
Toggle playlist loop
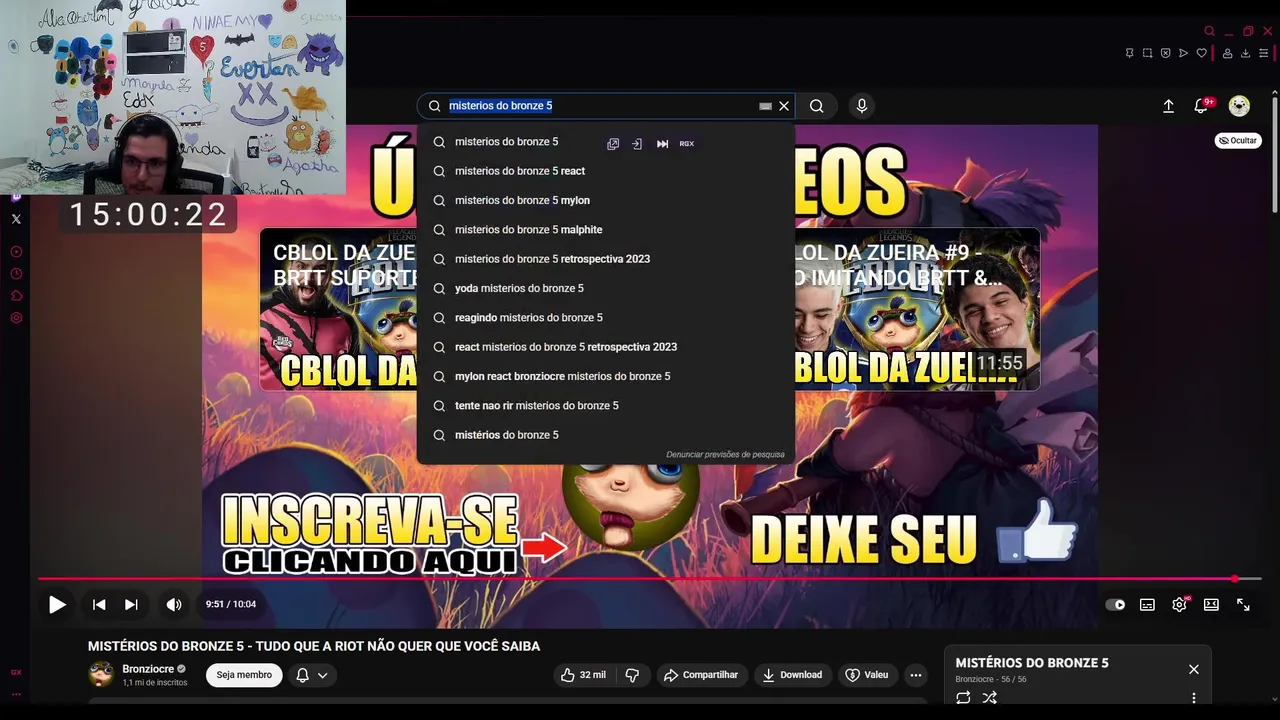point(963,698)
